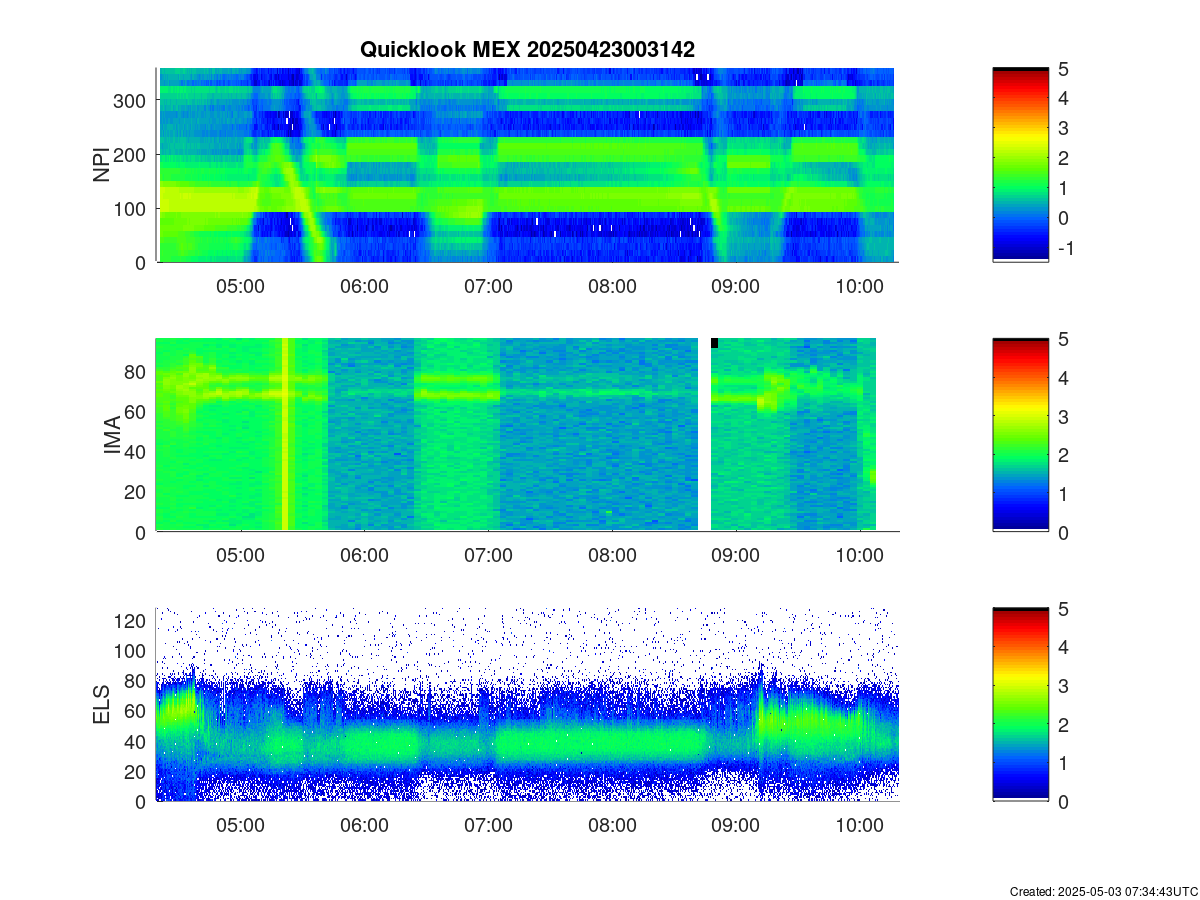Viewport: 1200px width, 900px height.
Task: Click the 07:00 tick under IMA plot
Action: 488,555
